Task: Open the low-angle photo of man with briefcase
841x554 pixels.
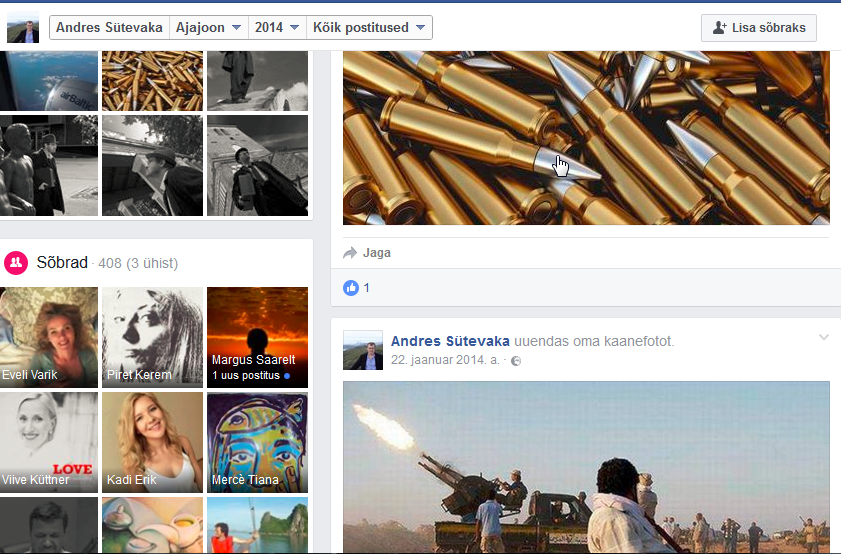Action: (257, 165)
